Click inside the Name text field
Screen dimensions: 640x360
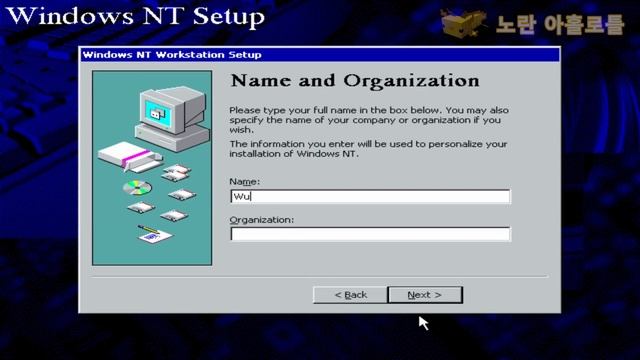(x=370, y=196)
